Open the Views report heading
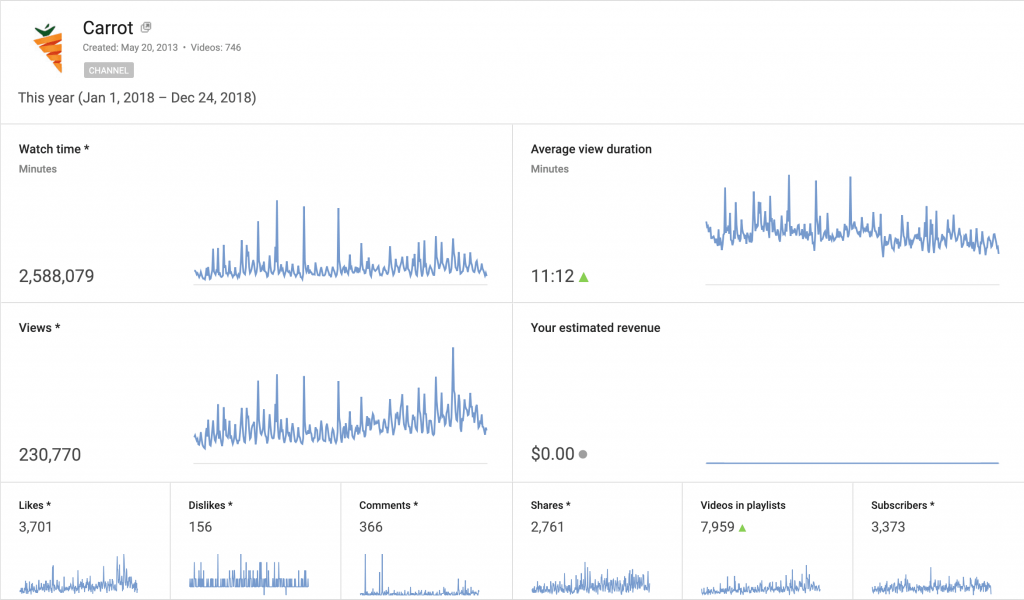Image resolution: width=1024 pixels, height=600 pixels. coord(39,328)
